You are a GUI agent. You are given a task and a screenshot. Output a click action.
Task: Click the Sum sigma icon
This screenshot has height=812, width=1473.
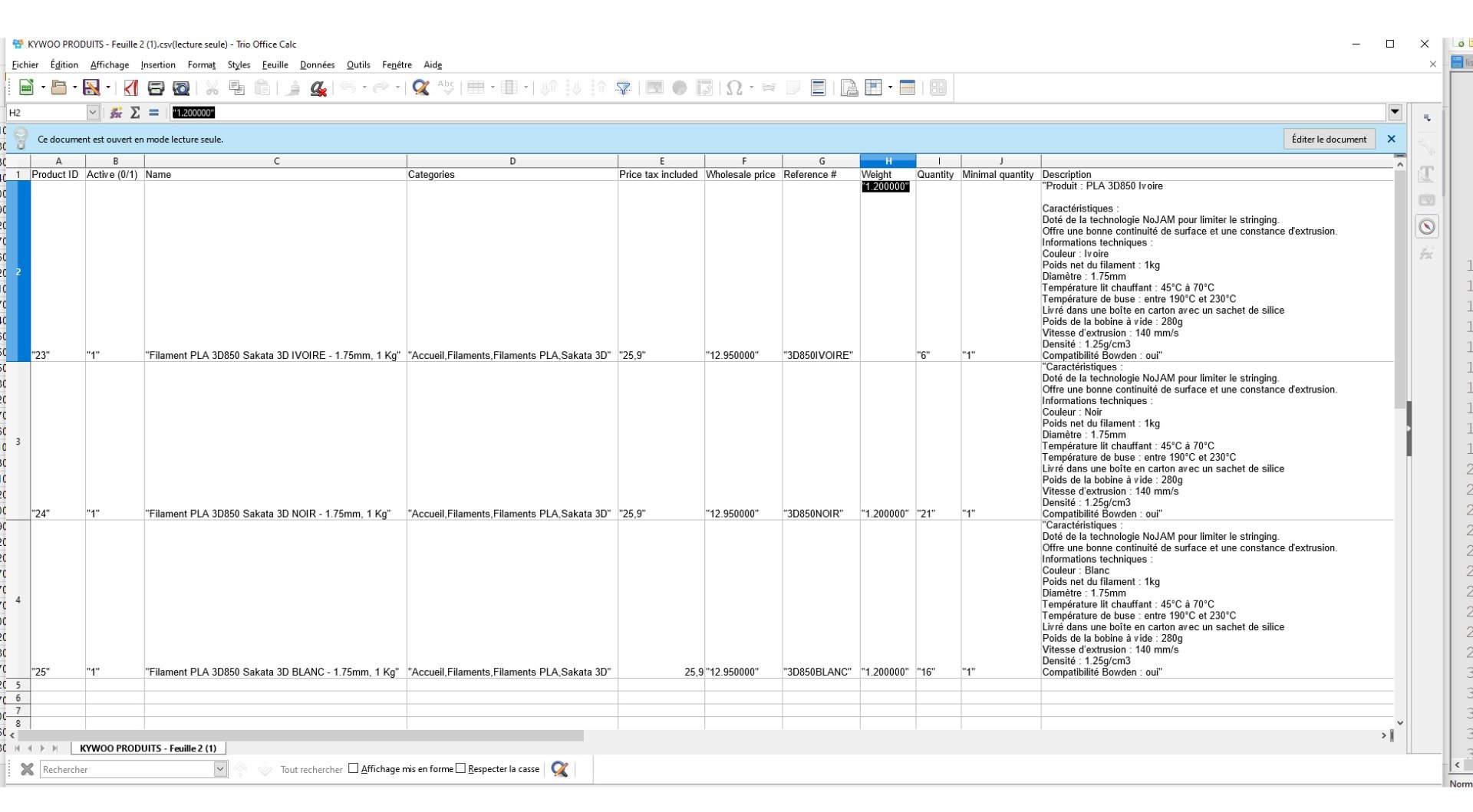click(x=135, y=113)
